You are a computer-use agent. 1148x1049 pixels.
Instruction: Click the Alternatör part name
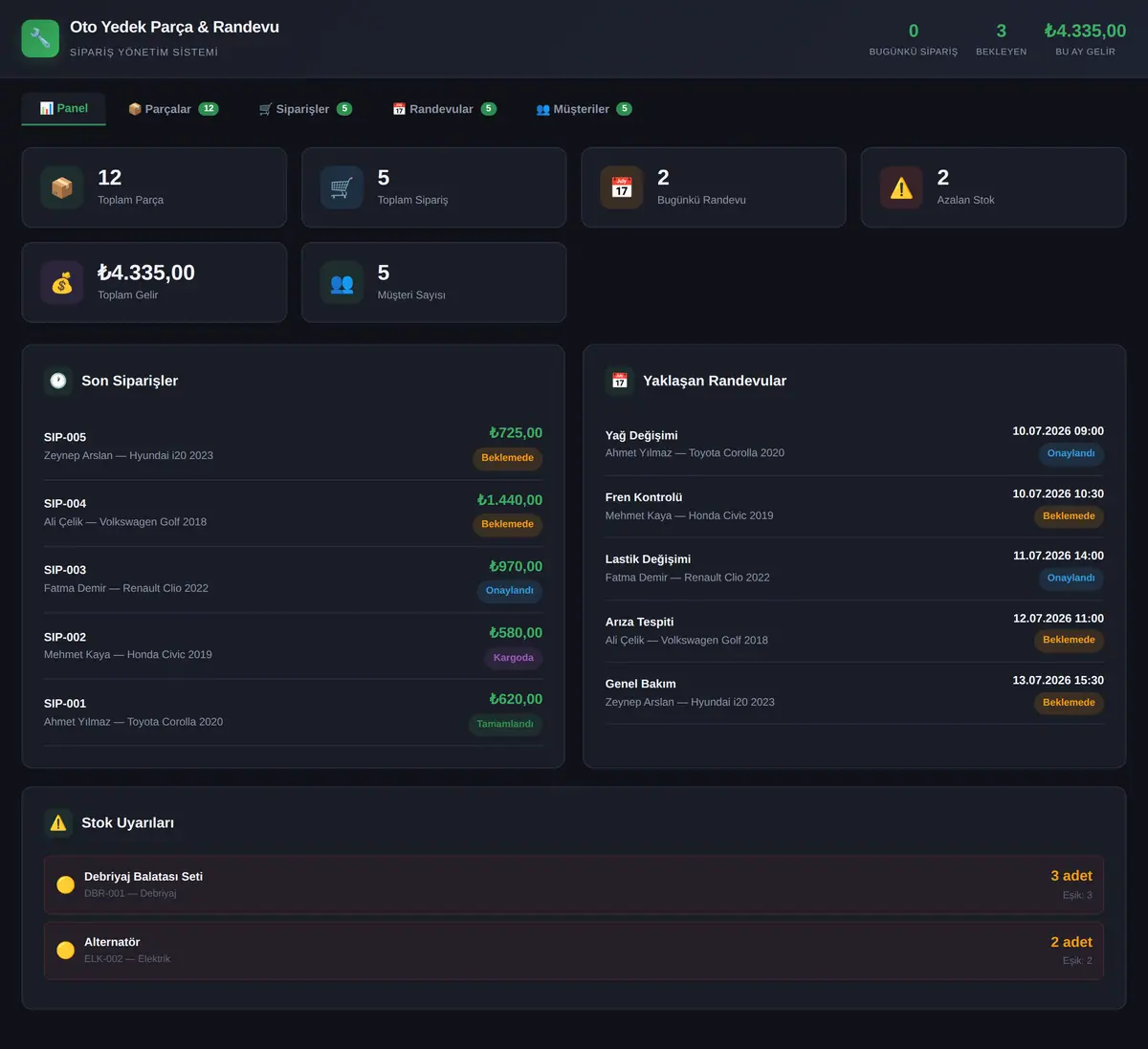pos(112,942)
